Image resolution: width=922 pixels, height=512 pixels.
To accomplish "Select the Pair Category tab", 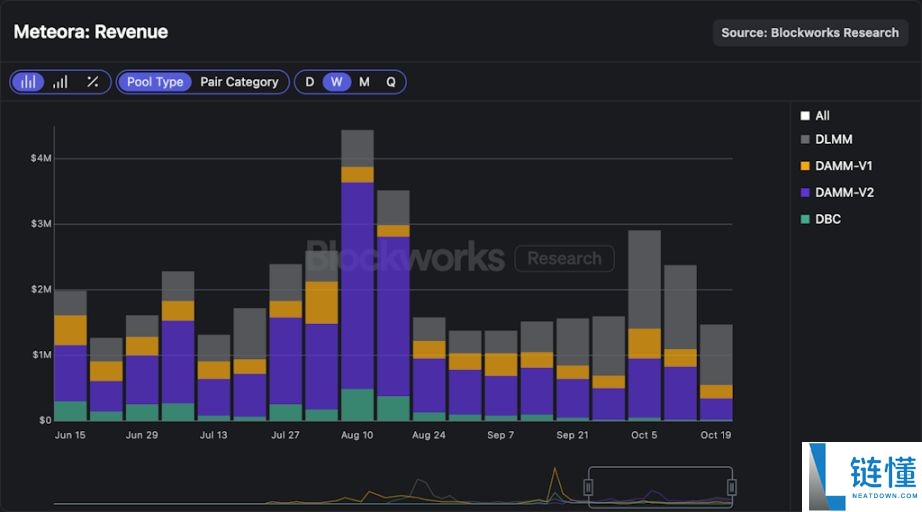I will tap(239, 82).
